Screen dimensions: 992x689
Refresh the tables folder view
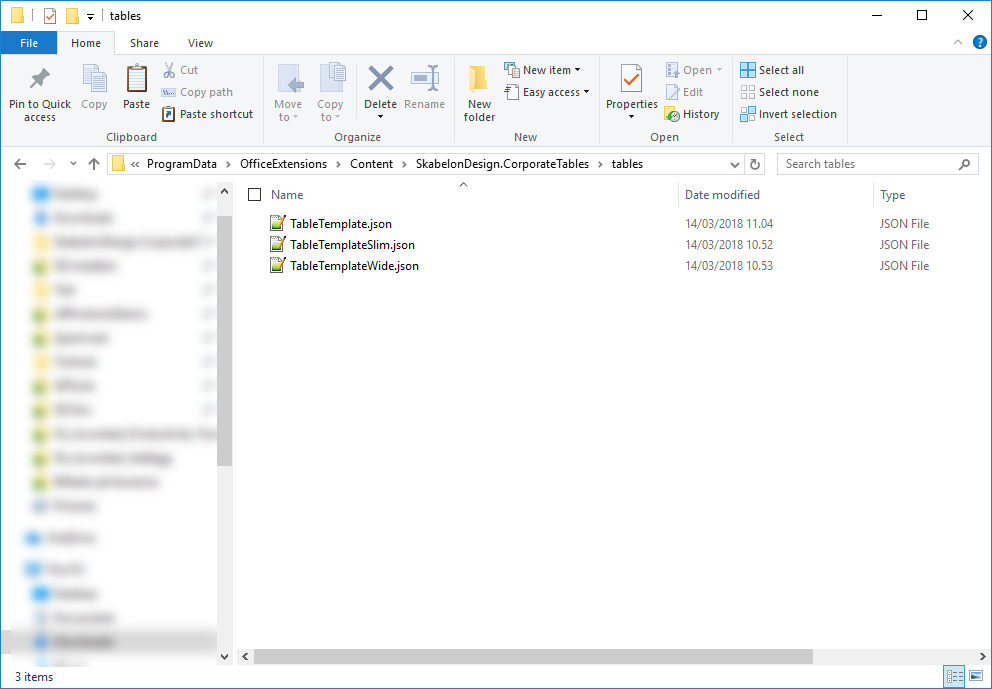755,164
